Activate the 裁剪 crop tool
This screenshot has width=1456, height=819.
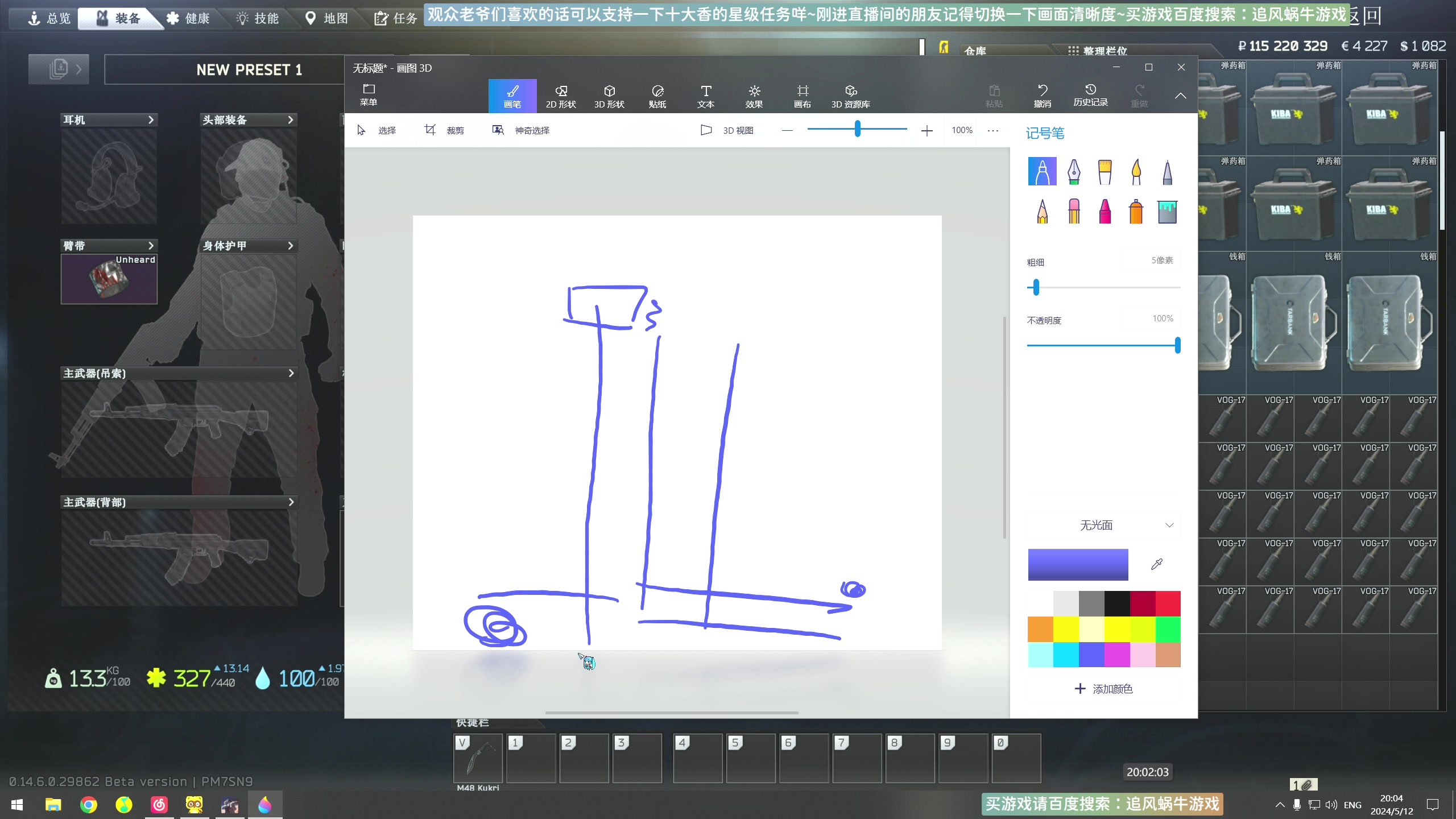[444, 130]
